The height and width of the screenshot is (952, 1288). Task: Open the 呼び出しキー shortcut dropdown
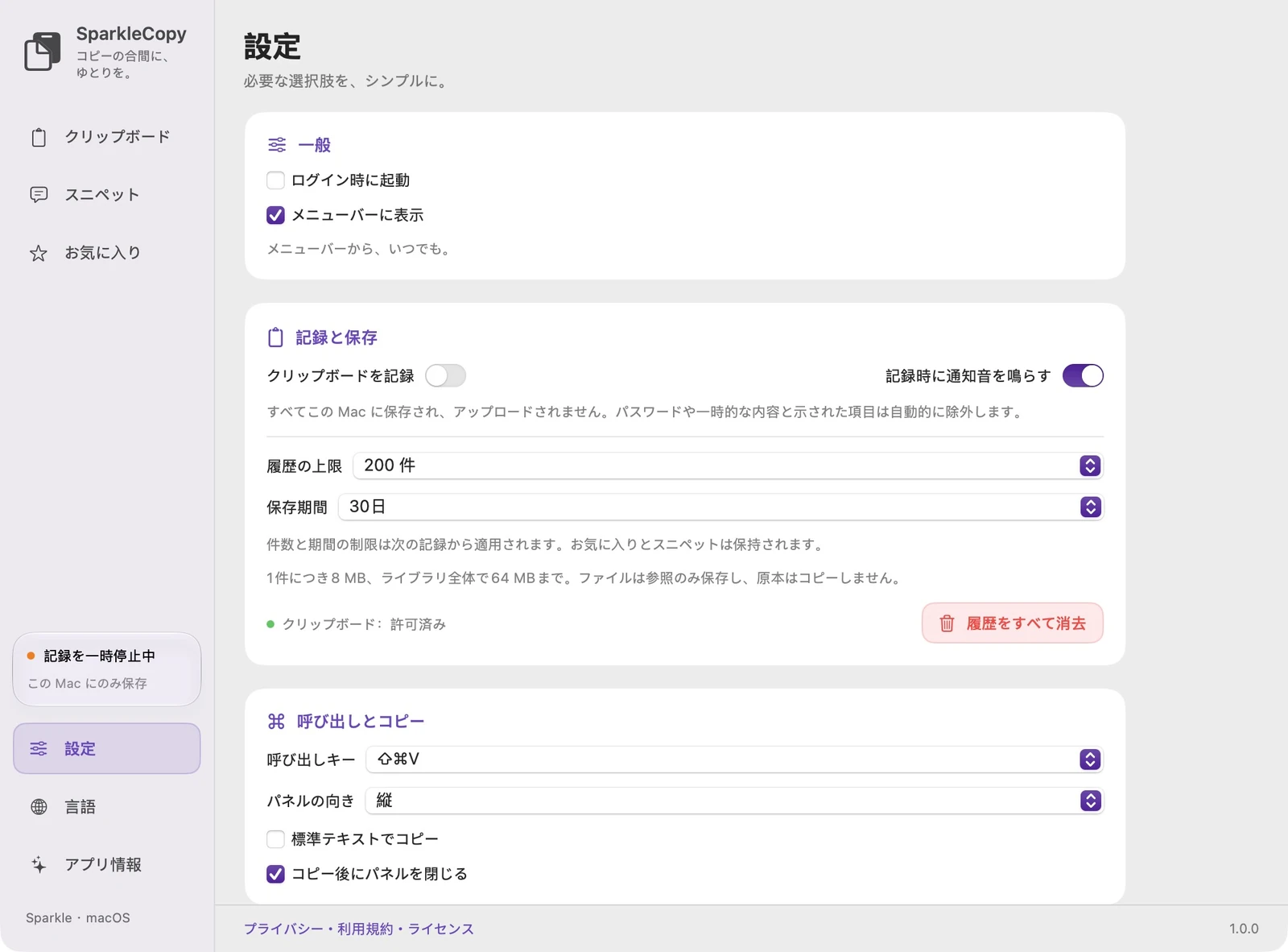pyautogui.click(x=734, y=760)
